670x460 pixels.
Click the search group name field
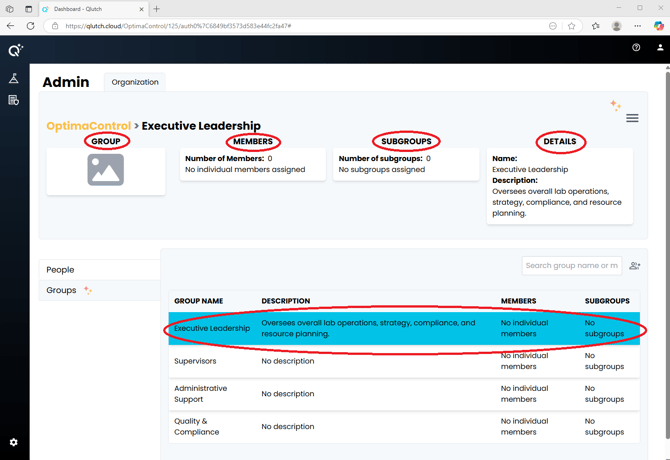pyautogui.click(x=572, y=266)
